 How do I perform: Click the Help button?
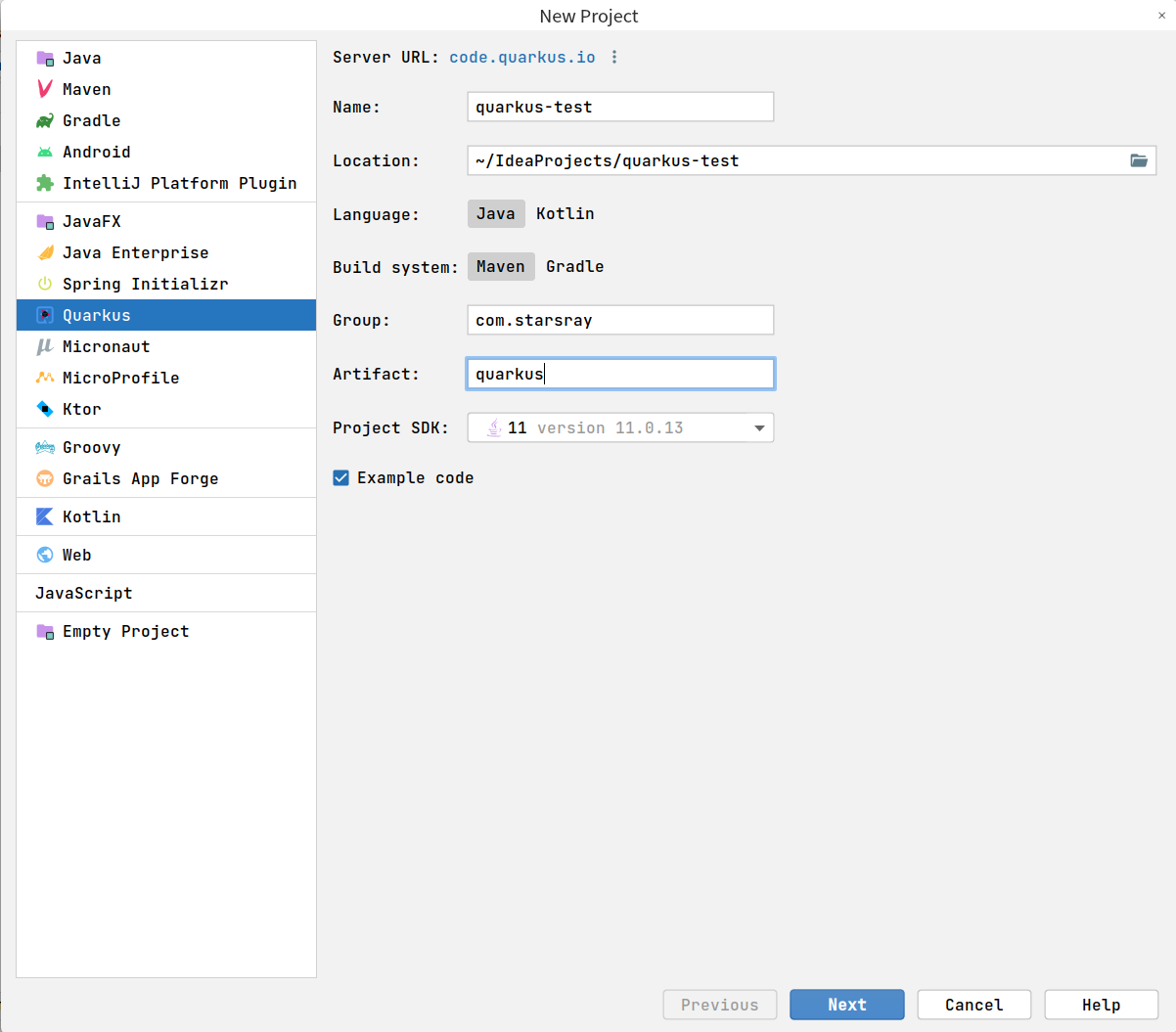click(x=1102, y=1005)
